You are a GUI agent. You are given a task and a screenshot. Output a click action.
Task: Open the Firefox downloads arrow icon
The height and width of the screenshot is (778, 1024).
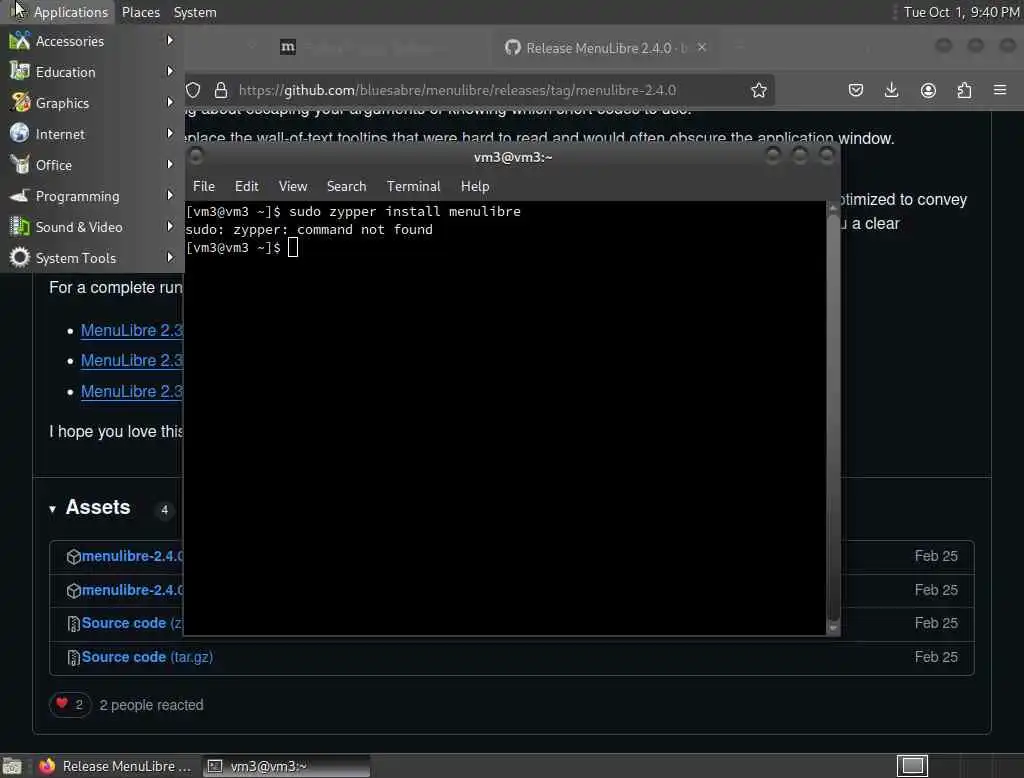[x=891, y=90]
